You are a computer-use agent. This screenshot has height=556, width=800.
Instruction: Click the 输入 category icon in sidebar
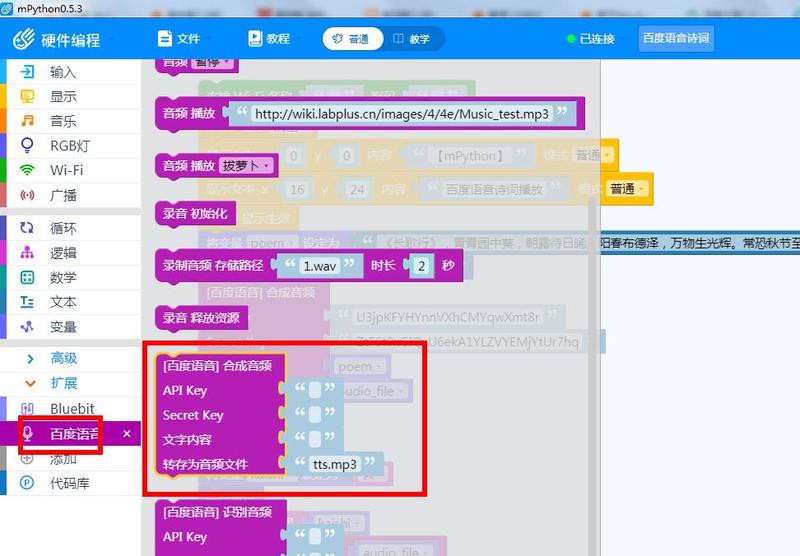click(28, 72)
